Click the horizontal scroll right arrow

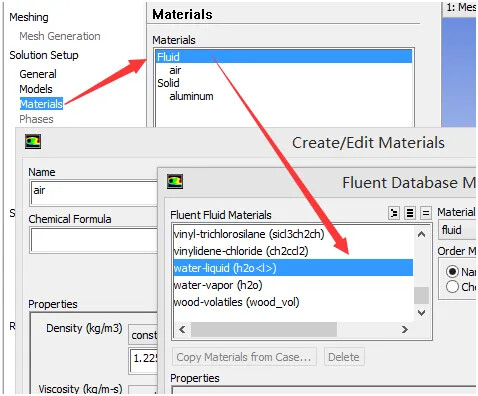point(405,329)
